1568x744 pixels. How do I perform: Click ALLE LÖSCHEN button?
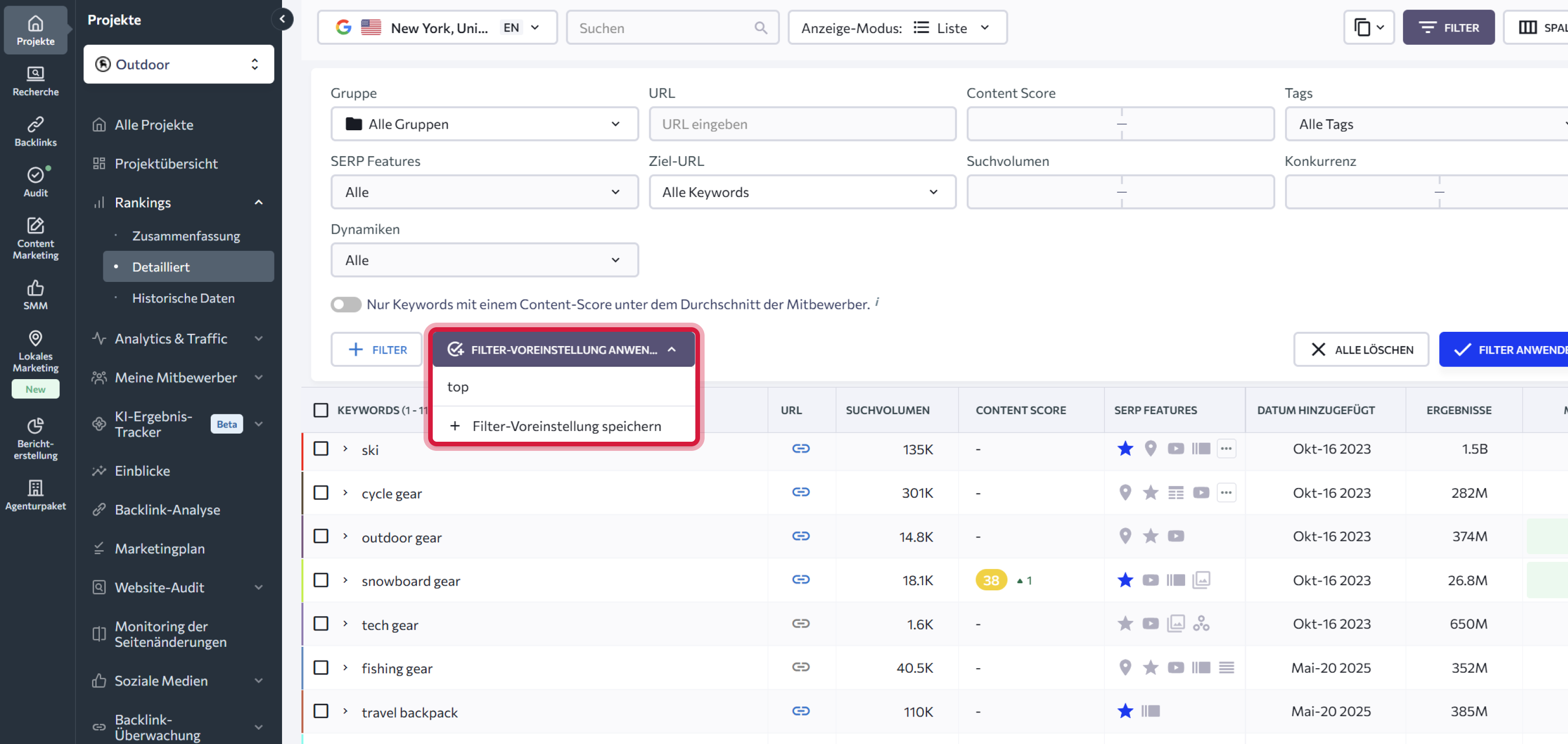(x=1361, y=349)
